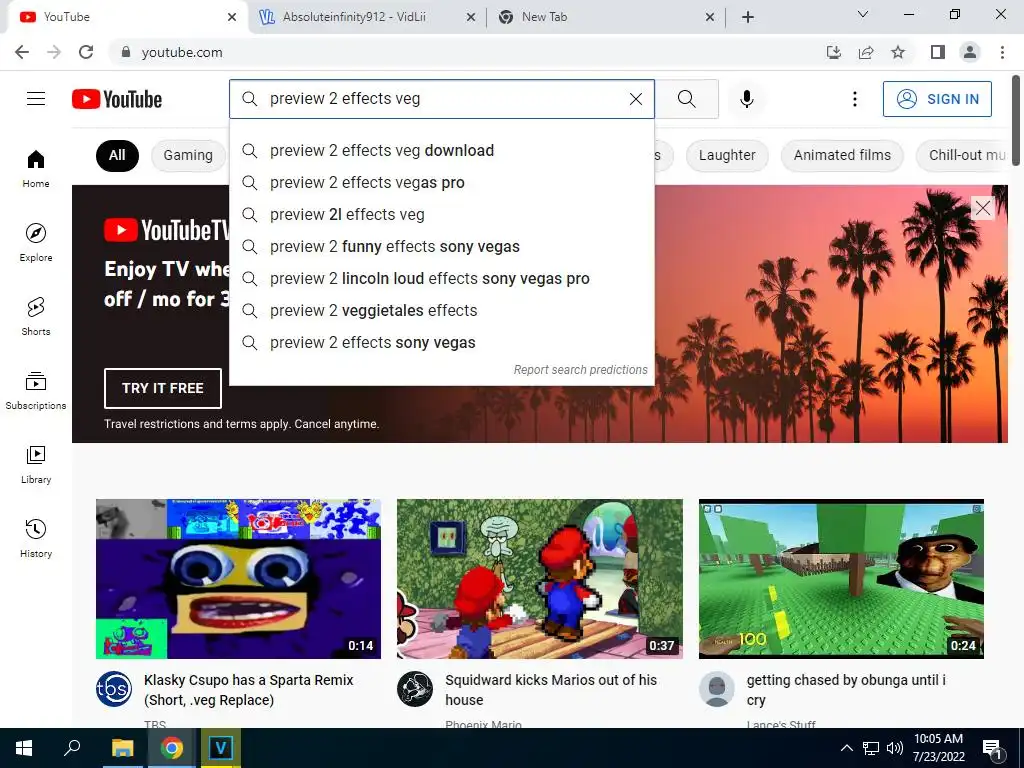This screenshot has width=1024, height=768.
Task: Open Windows Start menu
Action: 24,748
